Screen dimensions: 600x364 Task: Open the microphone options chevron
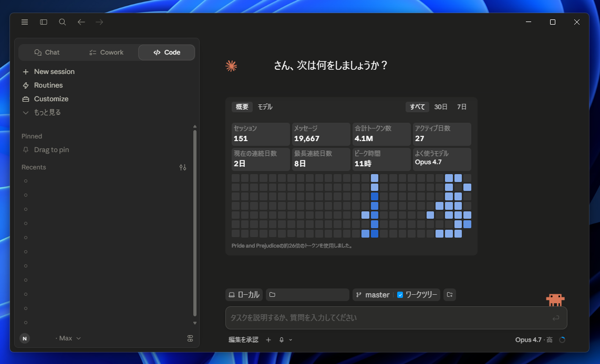[290, 340]
